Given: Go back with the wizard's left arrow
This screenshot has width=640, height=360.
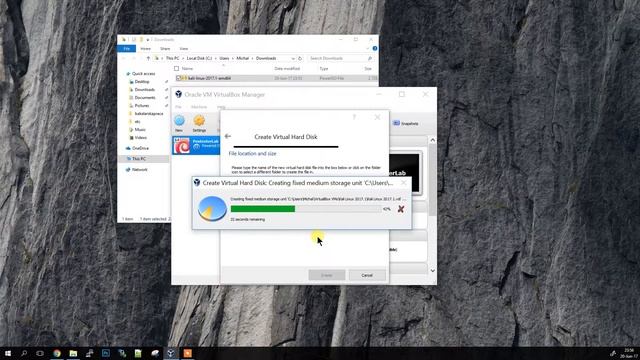Looking at the screenshot, I should pyautogui.click(x=228, y=136).
